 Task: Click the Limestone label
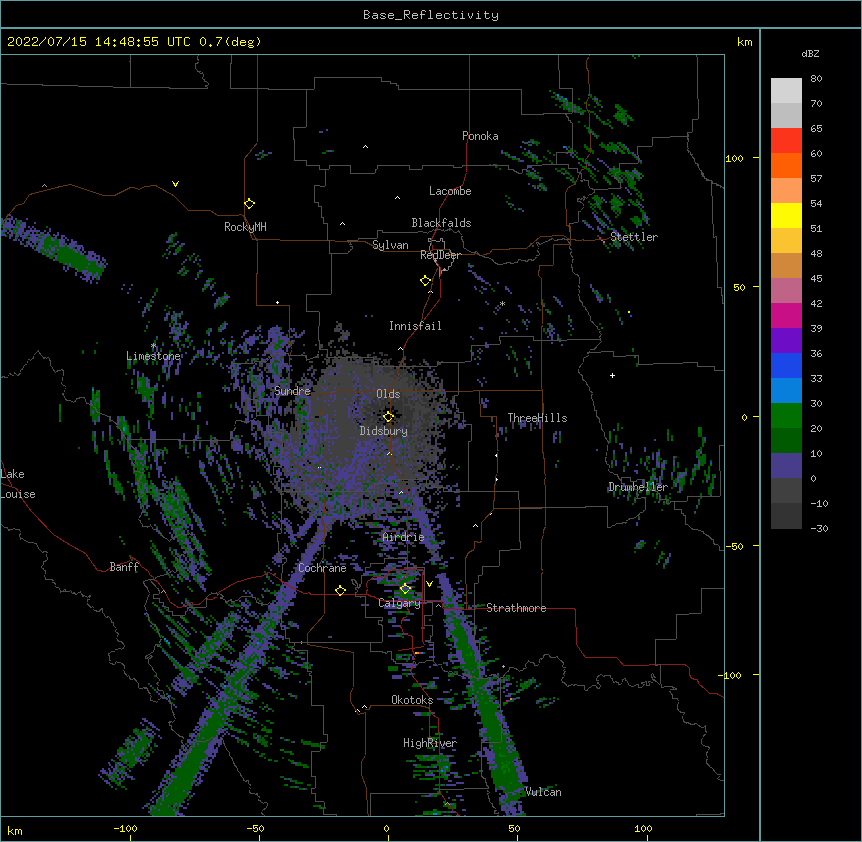point(153,356)
